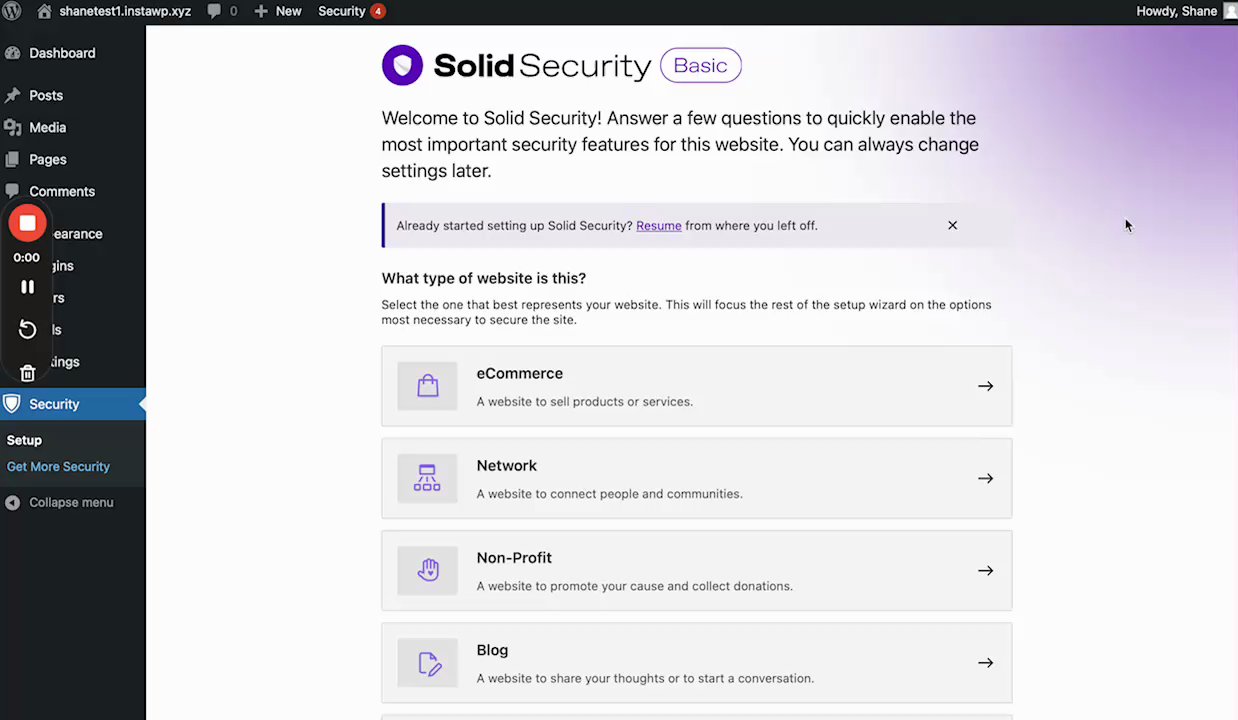Select the eCommerce shopping bag icon

point(427,386)
